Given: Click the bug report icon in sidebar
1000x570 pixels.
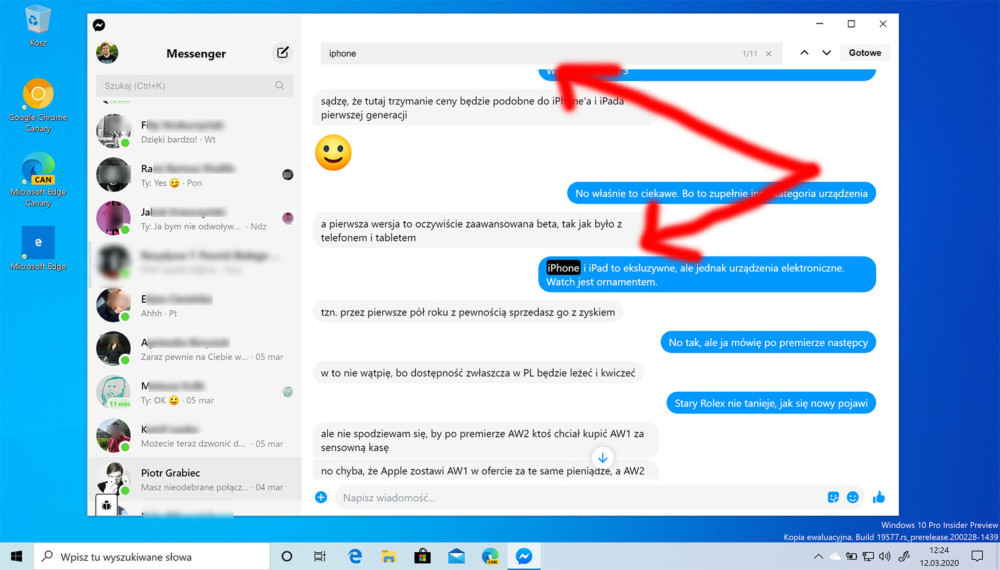Looking at the screenshot, I should point(107,506).
